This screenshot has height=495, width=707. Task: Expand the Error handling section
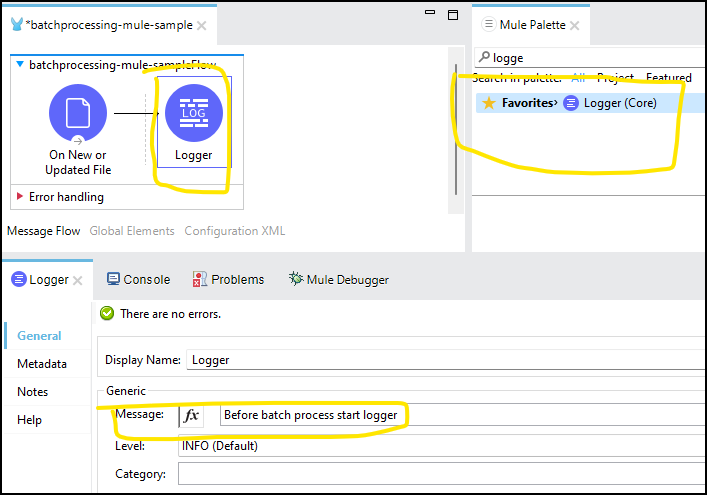20,197
